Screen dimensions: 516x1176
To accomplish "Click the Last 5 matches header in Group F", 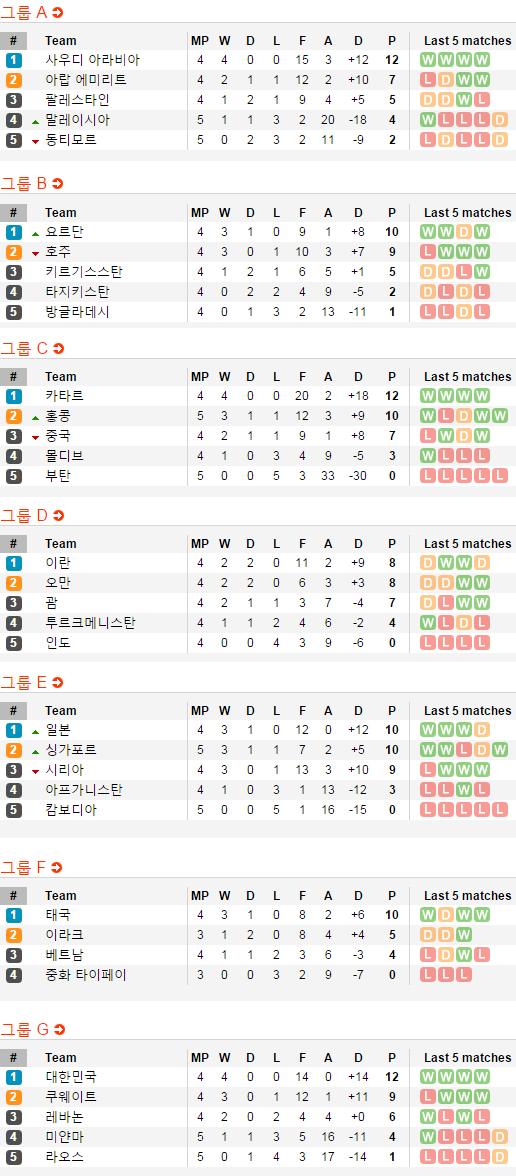I will (x=467, y=896).
